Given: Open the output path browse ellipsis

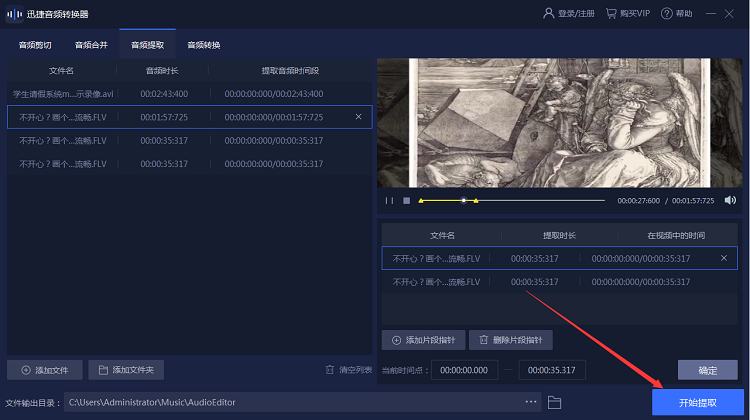Looking at the screenshot, I should coord(531,402).
